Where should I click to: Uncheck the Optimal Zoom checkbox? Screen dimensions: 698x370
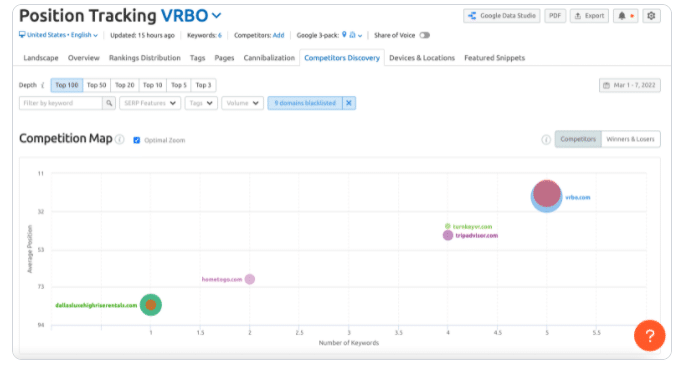[x=137, y=140]
